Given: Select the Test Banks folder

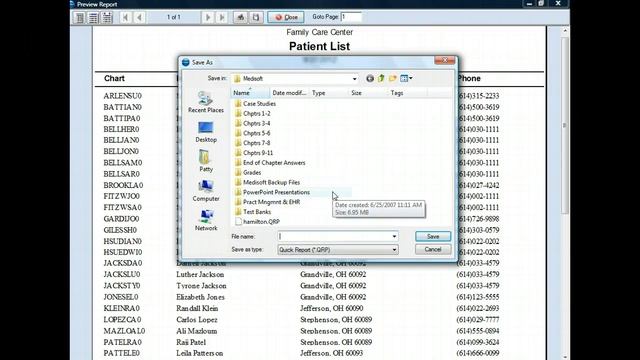Looking at the screenshot, I should pyautogui.click(x=253, y=212).
